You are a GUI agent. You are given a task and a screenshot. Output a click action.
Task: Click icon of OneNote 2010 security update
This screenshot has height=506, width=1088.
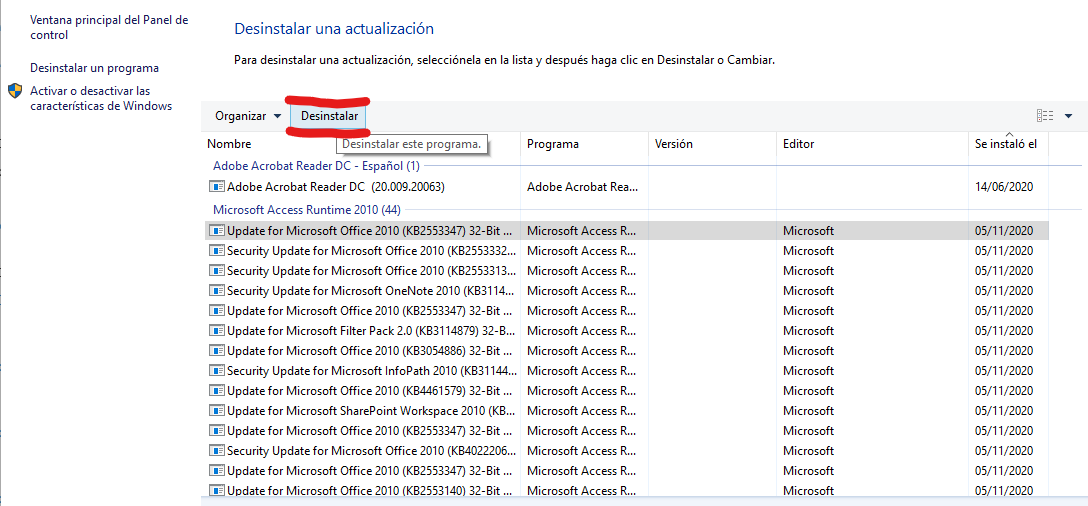coord(217,290)
